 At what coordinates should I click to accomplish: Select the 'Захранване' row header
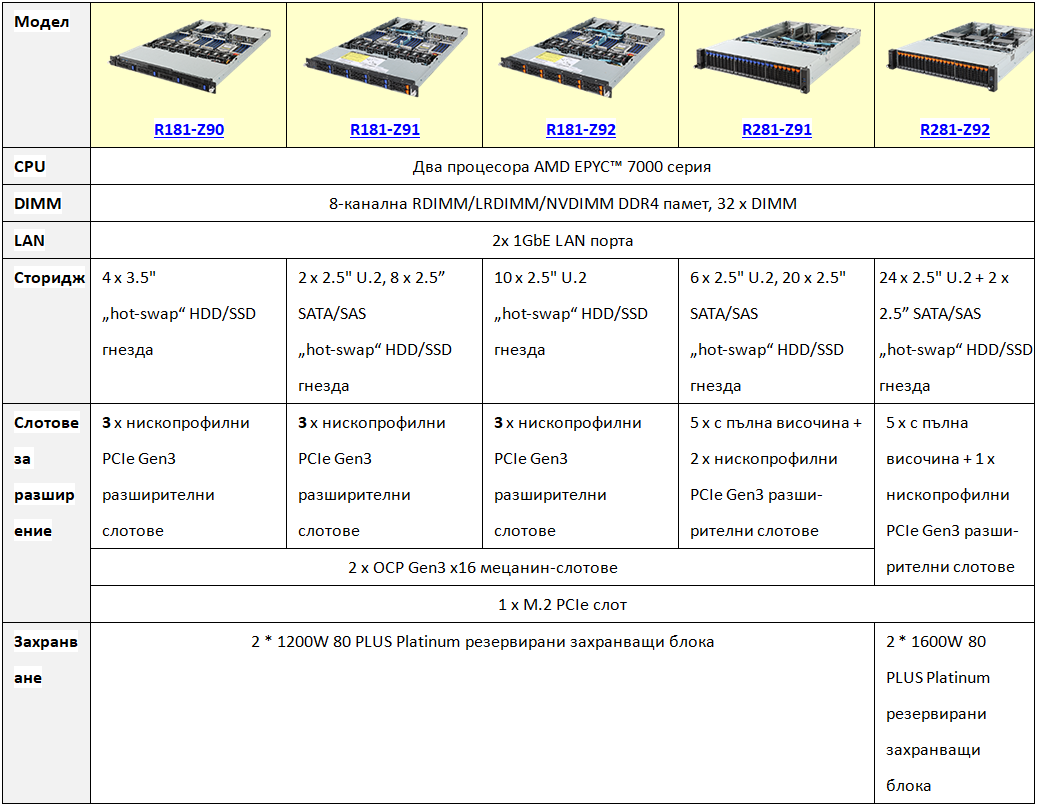pyautogui.click(x=46, y=713)
